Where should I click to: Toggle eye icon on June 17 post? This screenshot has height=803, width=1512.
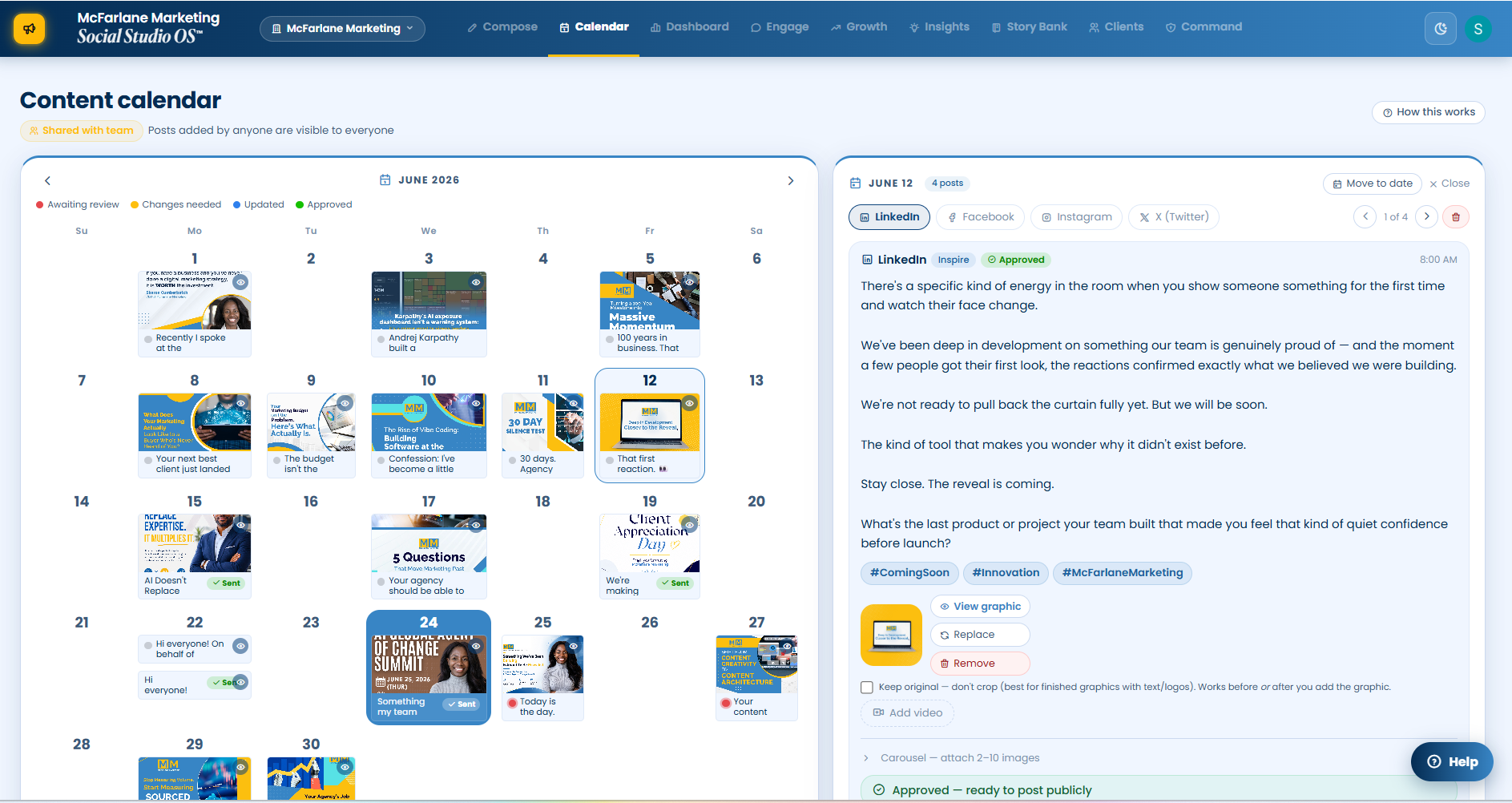(476, 525)
